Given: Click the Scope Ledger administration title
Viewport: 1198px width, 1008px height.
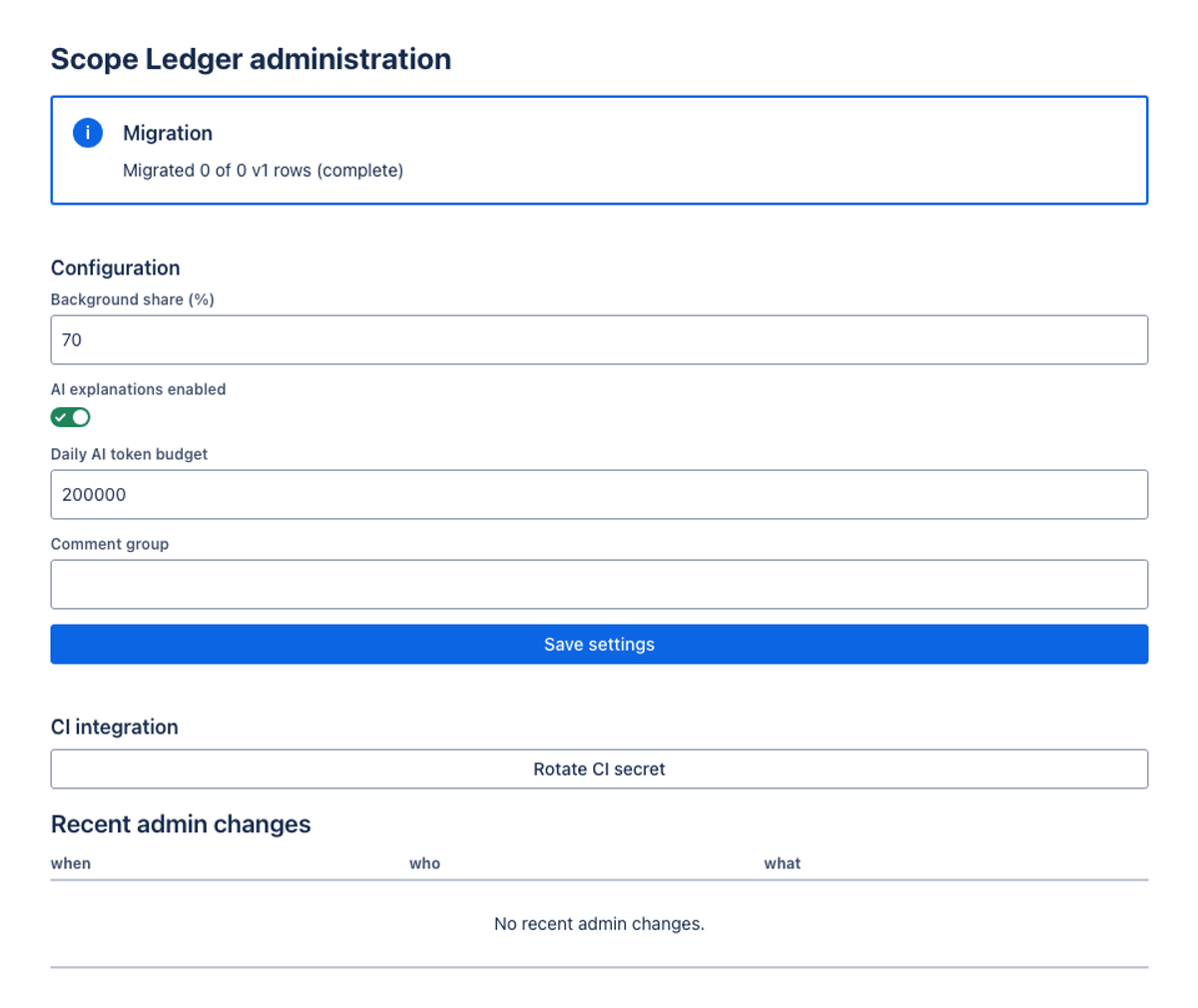Looking at the screenshot, I should [x=251, y=59].
